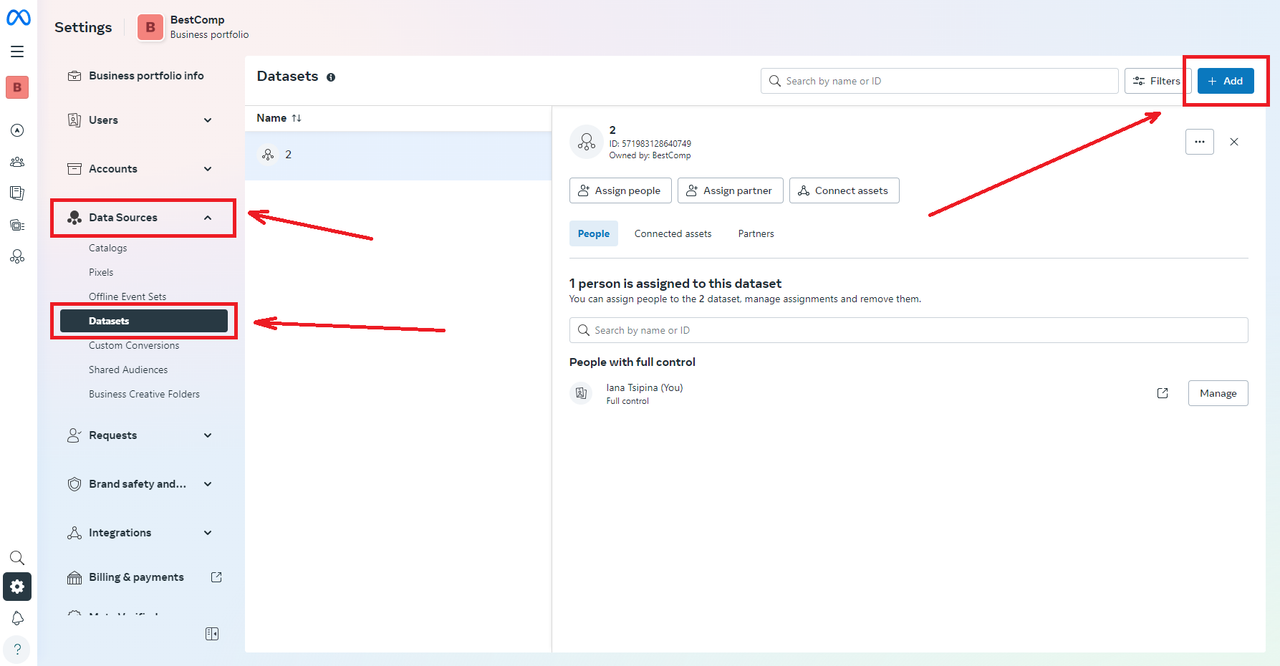This screenshot has width=1280, height=666.
Task: Expand the Accounts section chevron
Action: (208, 169)
